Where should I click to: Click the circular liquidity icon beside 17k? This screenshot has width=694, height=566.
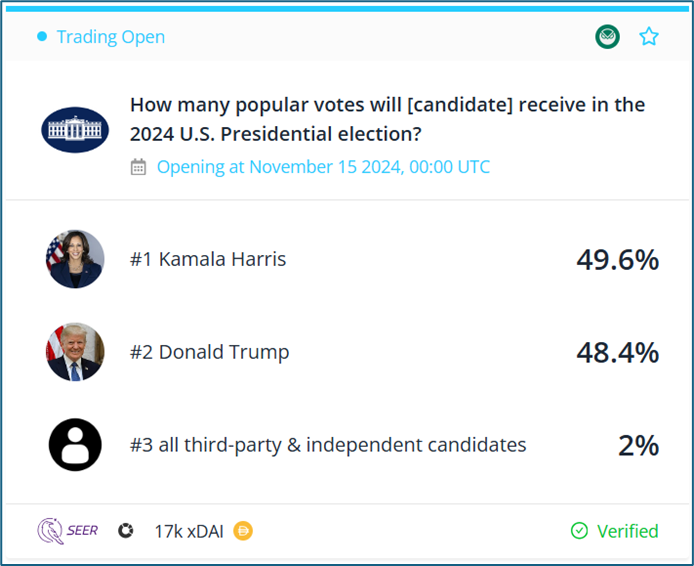pos(126,531)
